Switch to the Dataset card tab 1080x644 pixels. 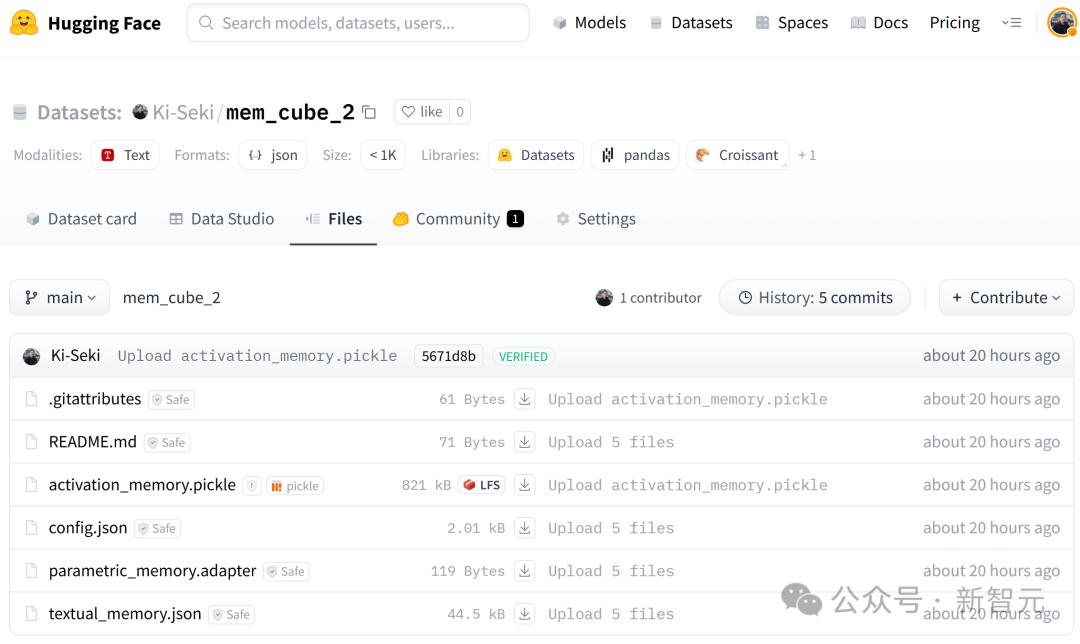[x=81, y=219]
